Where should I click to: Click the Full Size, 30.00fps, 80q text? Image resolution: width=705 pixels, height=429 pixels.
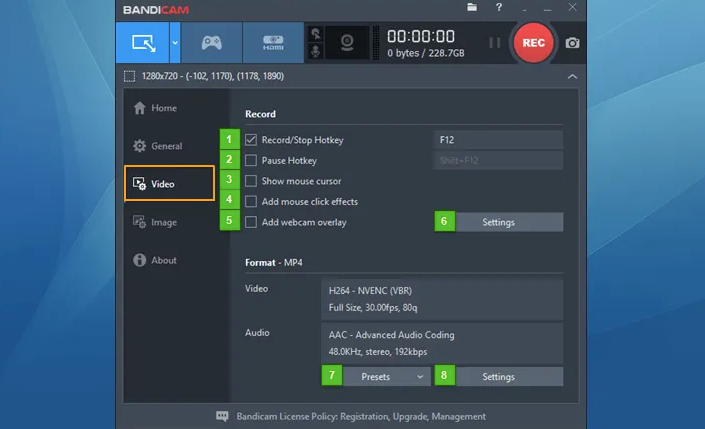[373, 308]
